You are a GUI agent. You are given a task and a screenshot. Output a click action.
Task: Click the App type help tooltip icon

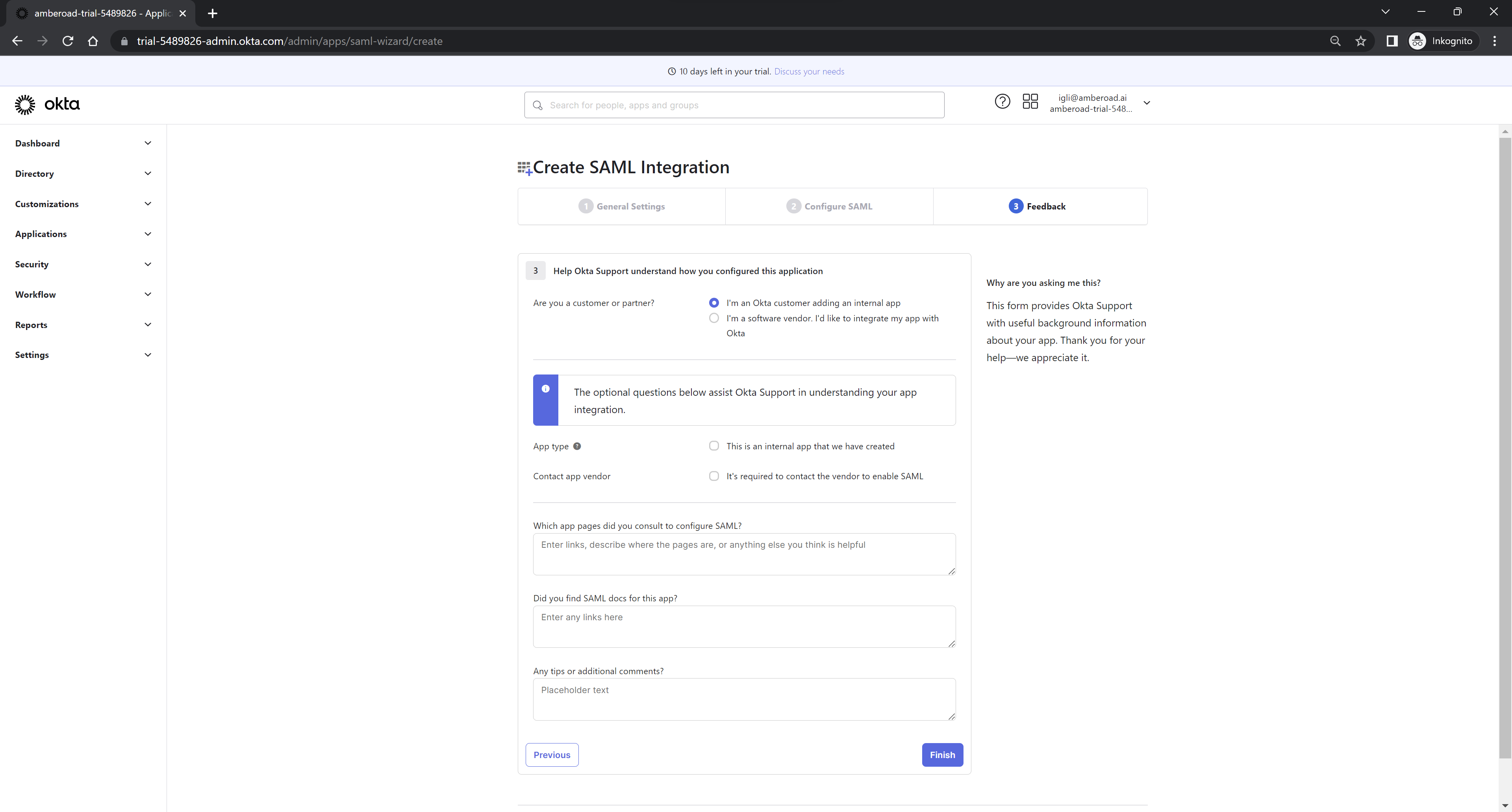pyautogui.click(x=577, y=446)
